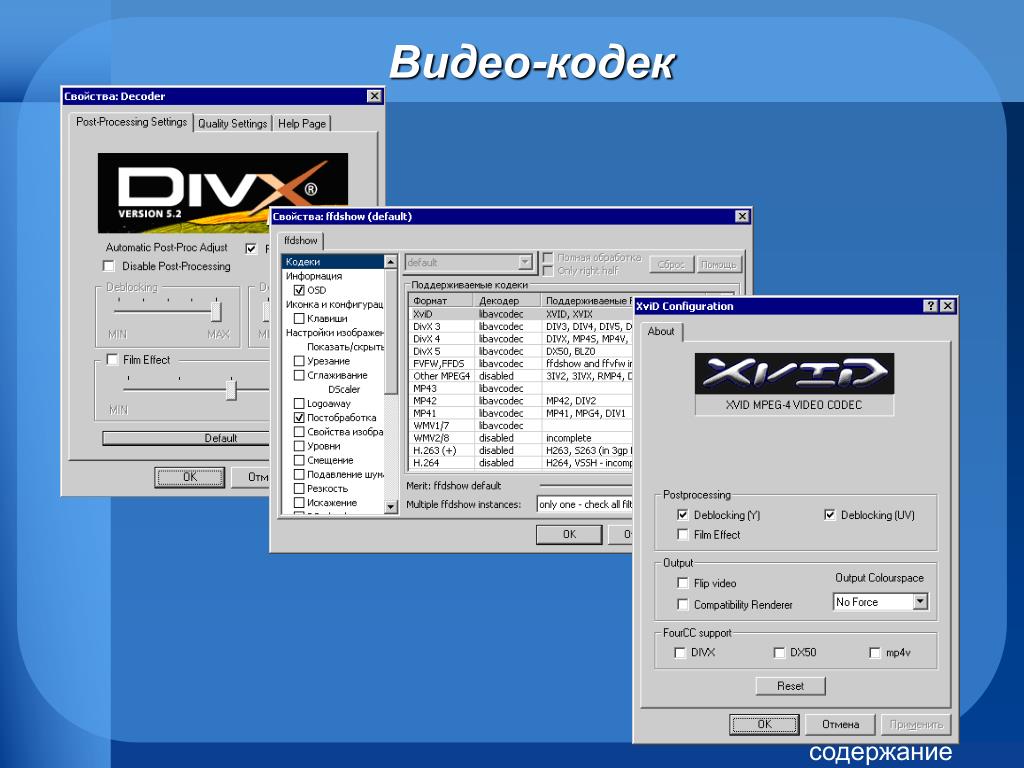Click scroll up arrow in ffdshow tree

[x=391, y=262]
